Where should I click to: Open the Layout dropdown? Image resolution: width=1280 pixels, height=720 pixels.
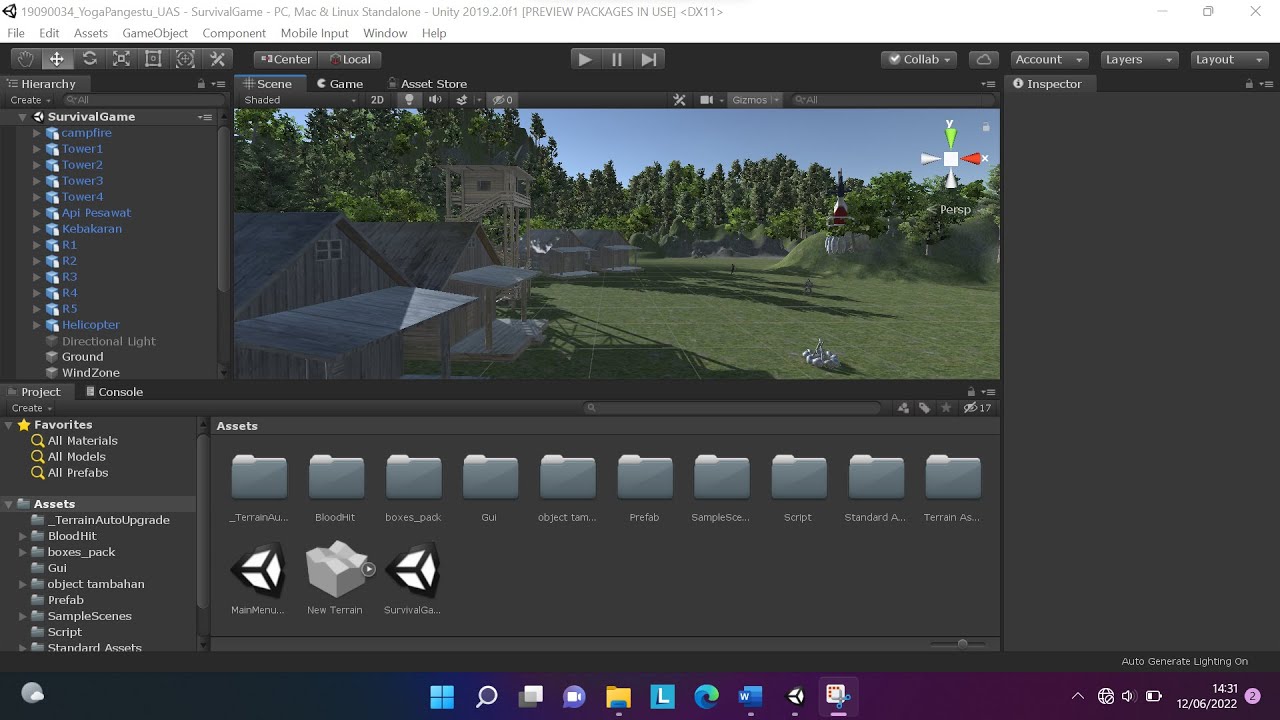click(x=1229, y=59)
